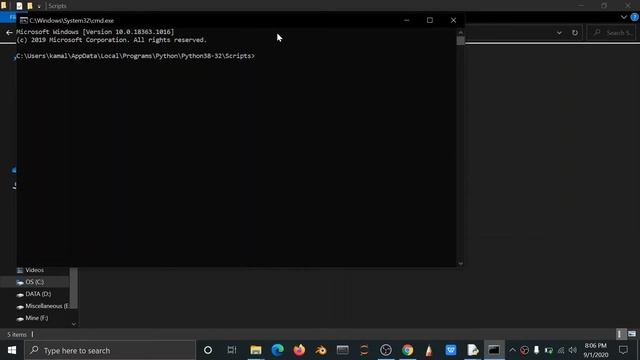Image resolution: width=640 pixels, height=360 pixels.
Task: Click the cmd scrollbar up arrow
Action: [x=460, y=32]
